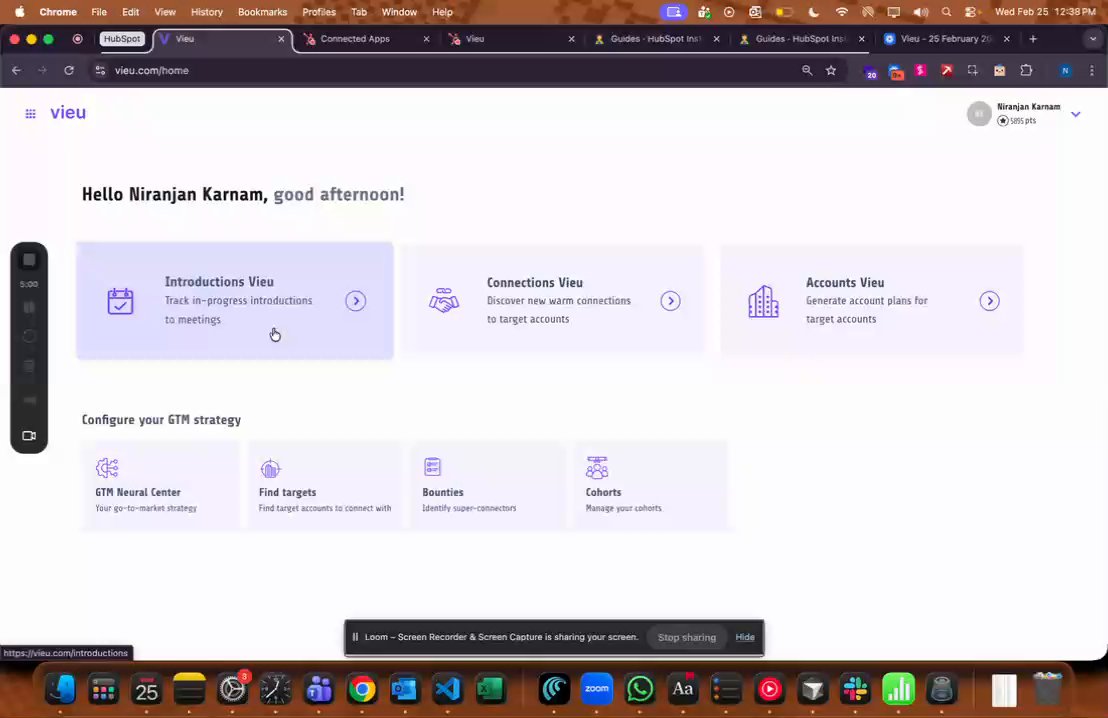1108x718 pixels.
Task: Open the Accounts Vieu card arrow
Action: click(989, 301)
